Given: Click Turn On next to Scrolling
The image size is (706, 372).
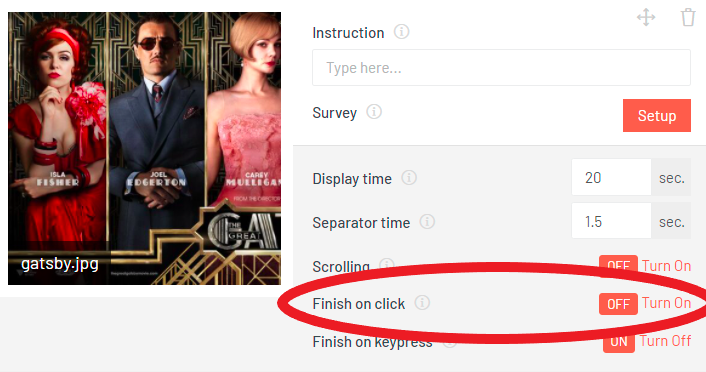Looking at the screenshot, I should tap(666, 266).
